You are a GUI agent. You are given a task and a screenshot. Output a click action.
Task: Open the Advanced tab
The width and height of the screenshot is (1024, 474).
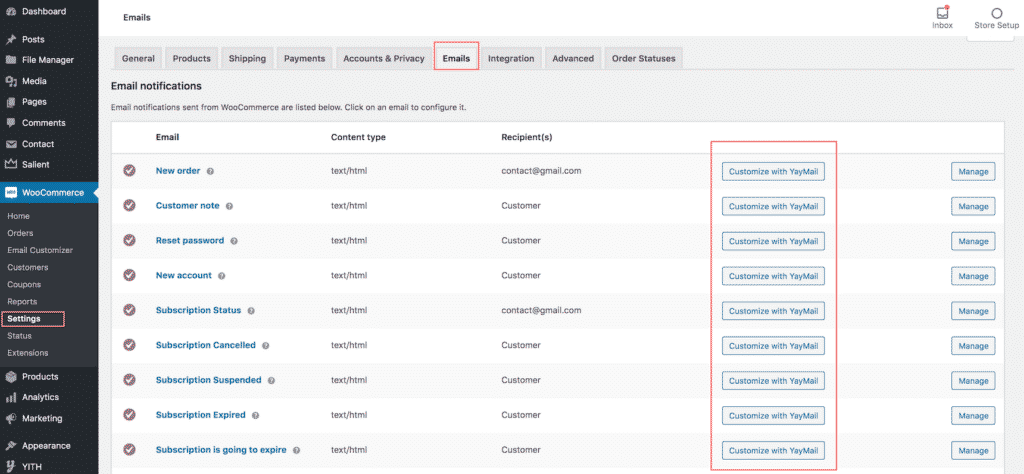pos(573,58)
